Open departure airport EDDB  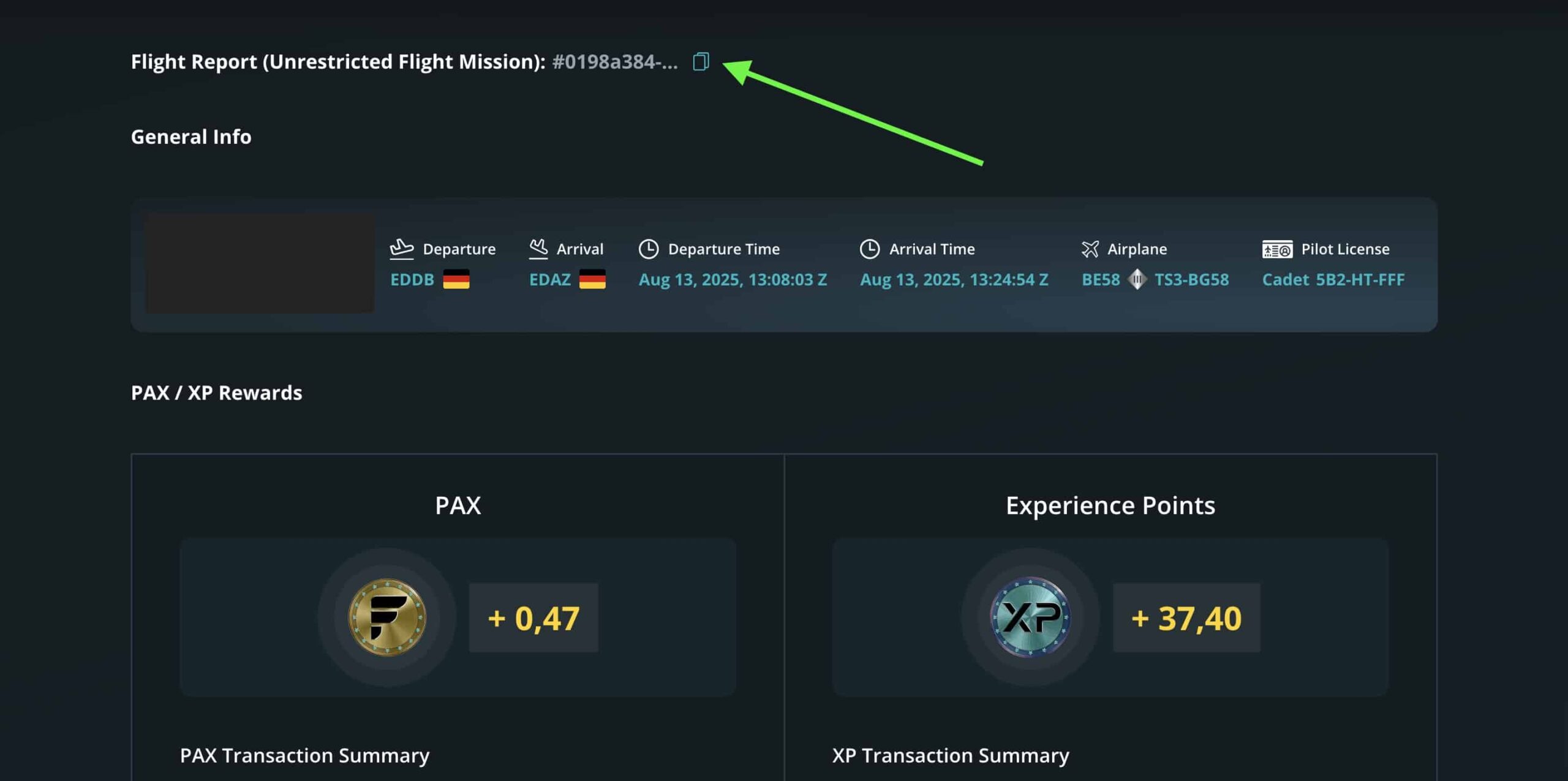(x=412, y=279)
